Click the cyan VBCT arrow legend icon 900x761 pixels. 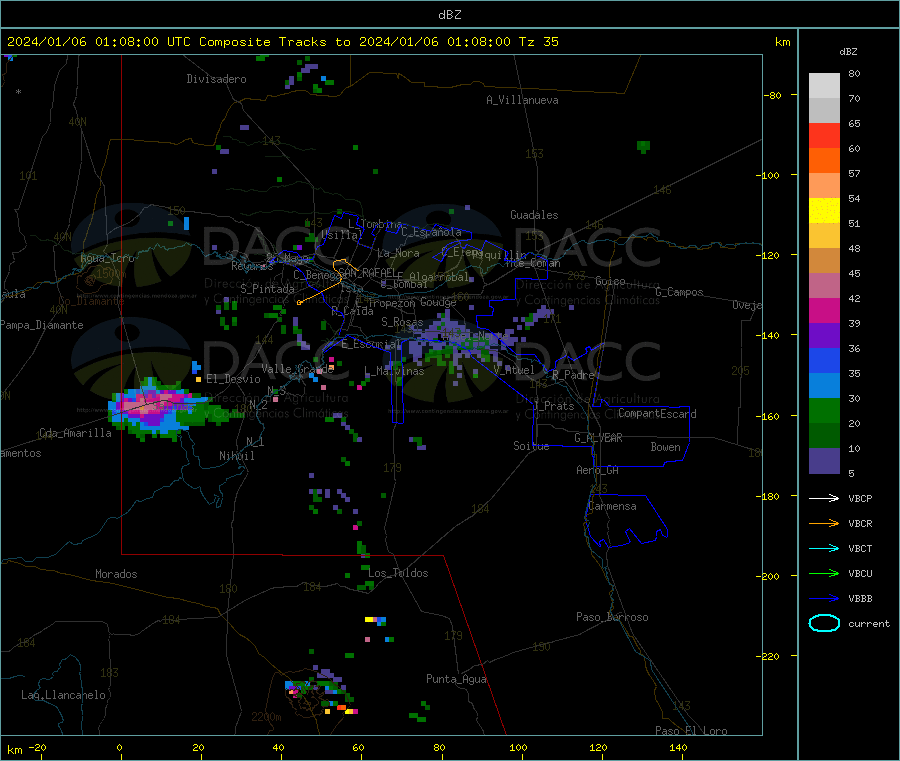[824, 548]
